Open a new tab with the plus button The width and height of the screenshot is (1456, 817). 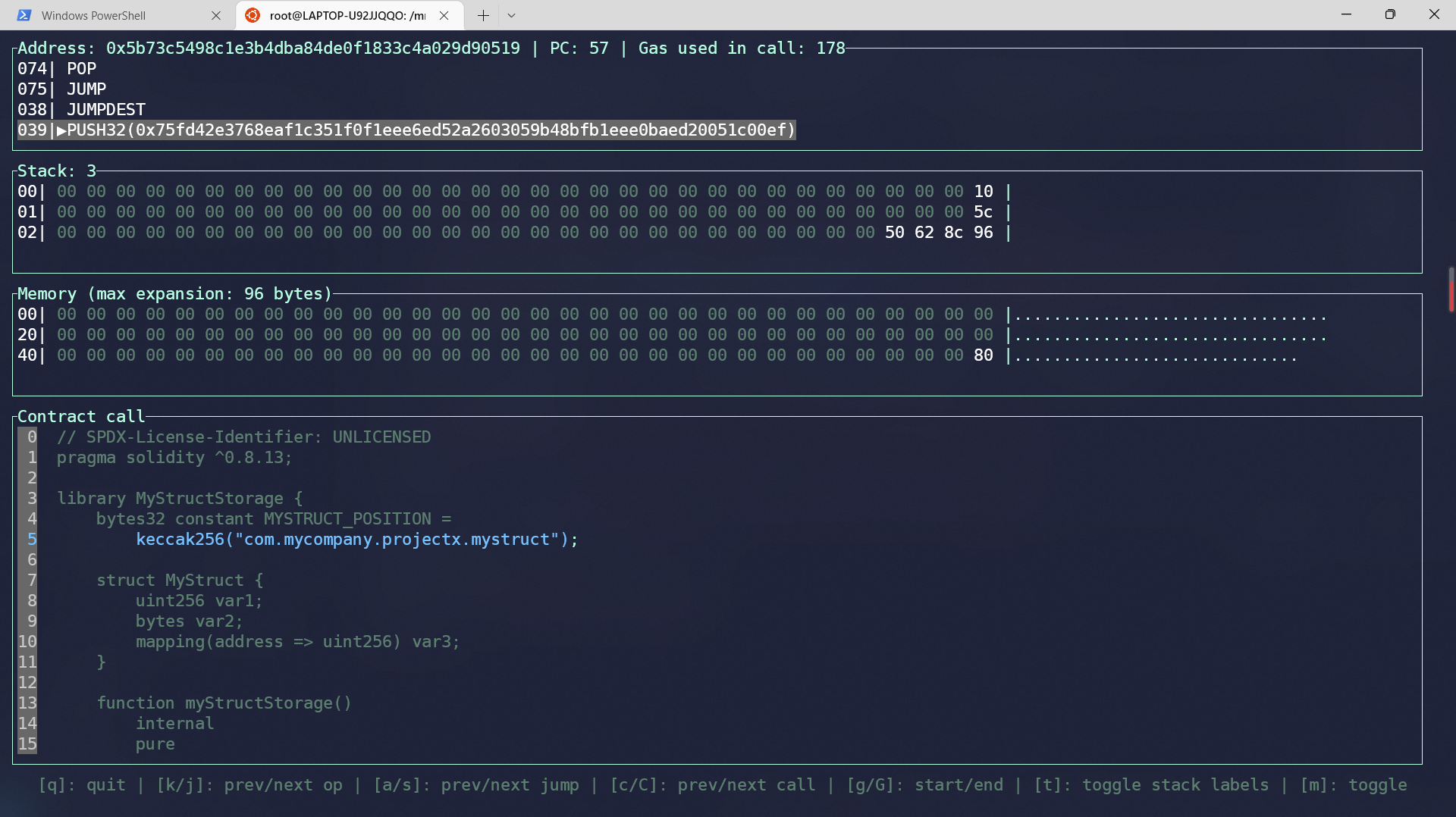click(483, 15)
